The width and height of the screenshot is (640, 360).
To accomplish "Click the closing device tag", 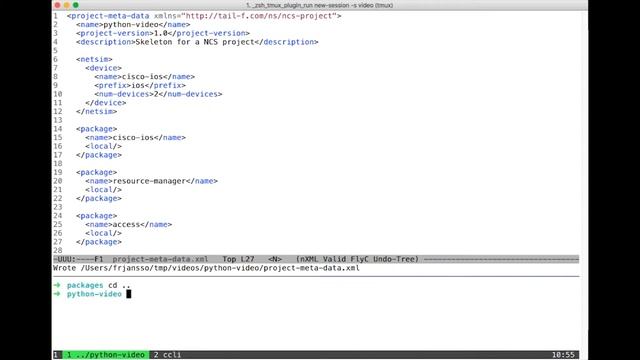I will (106, 103).
